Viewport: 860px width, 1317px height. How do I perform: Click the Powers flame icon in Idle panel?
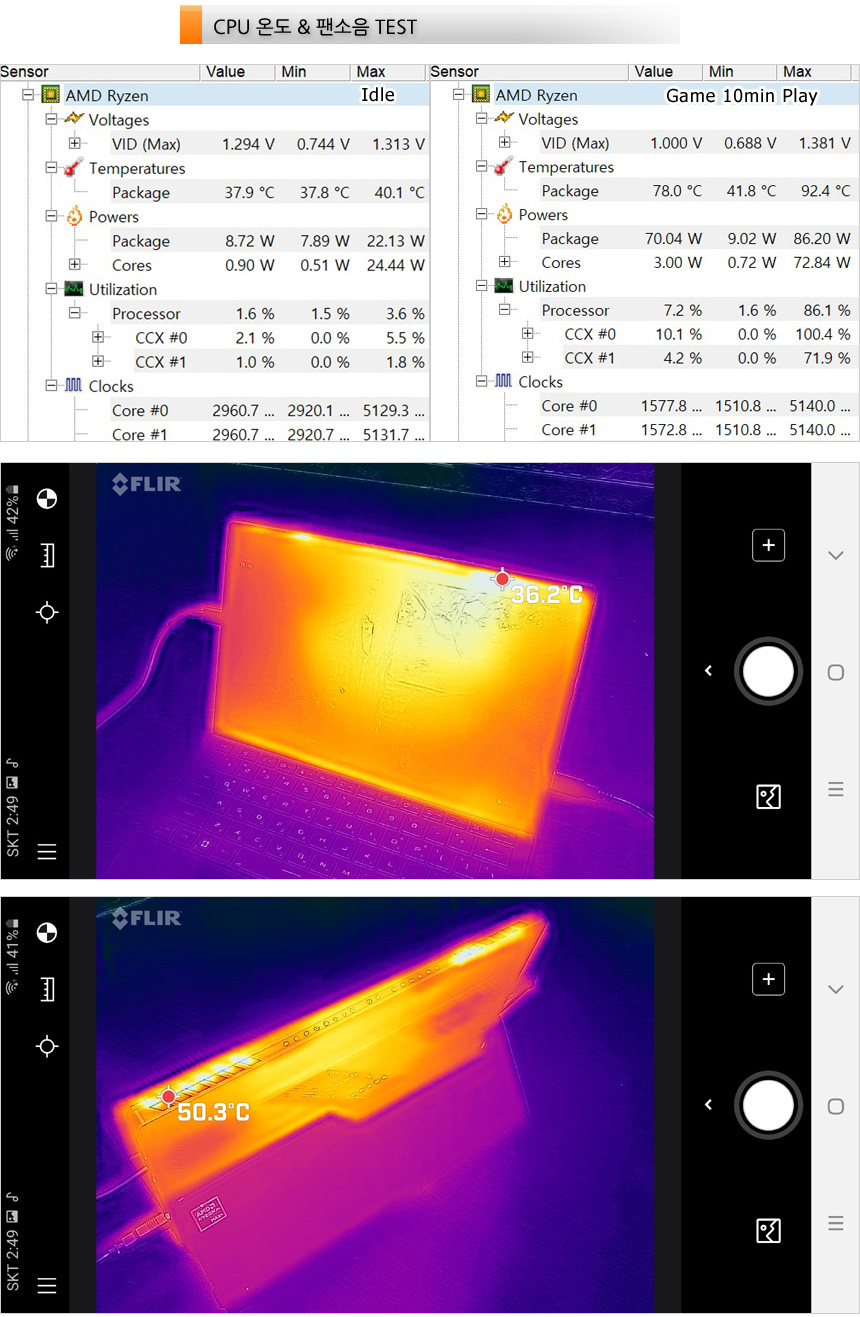coord(73,217)
